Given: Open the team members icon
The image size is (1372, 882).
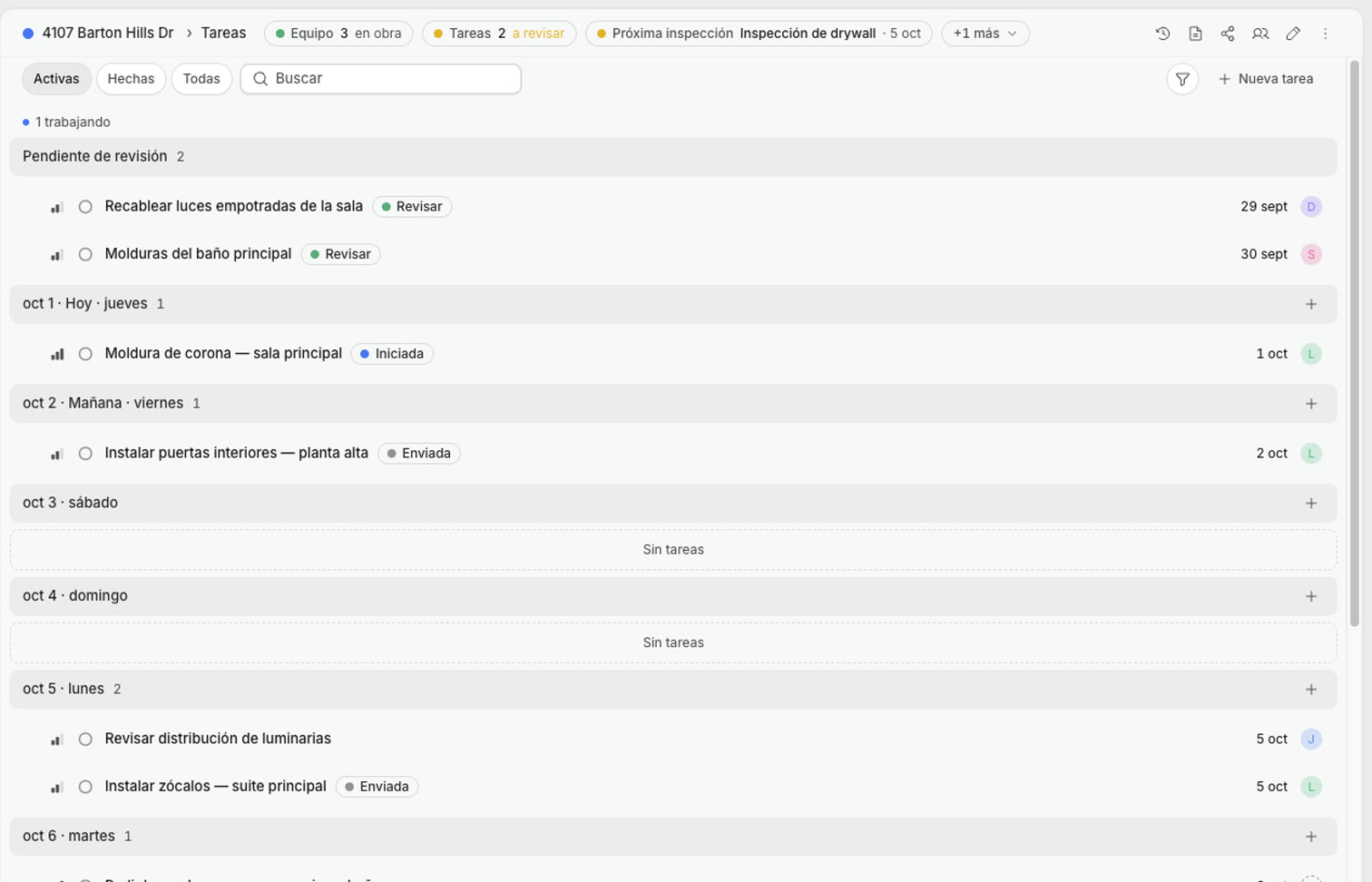Looking at the screenshot, I should click(1260, 34).
